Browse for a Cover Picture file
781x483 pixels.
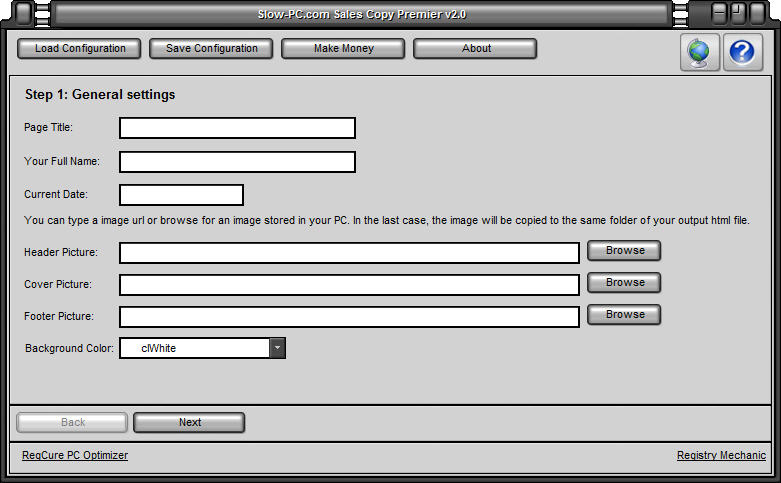click(x=624, y=283)
